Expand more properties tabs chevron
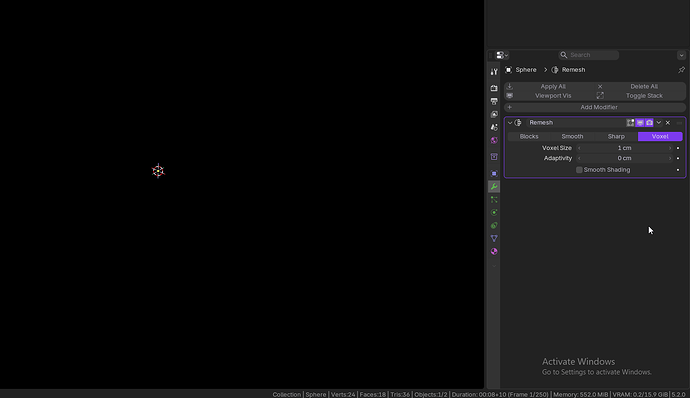 (494, 265)
